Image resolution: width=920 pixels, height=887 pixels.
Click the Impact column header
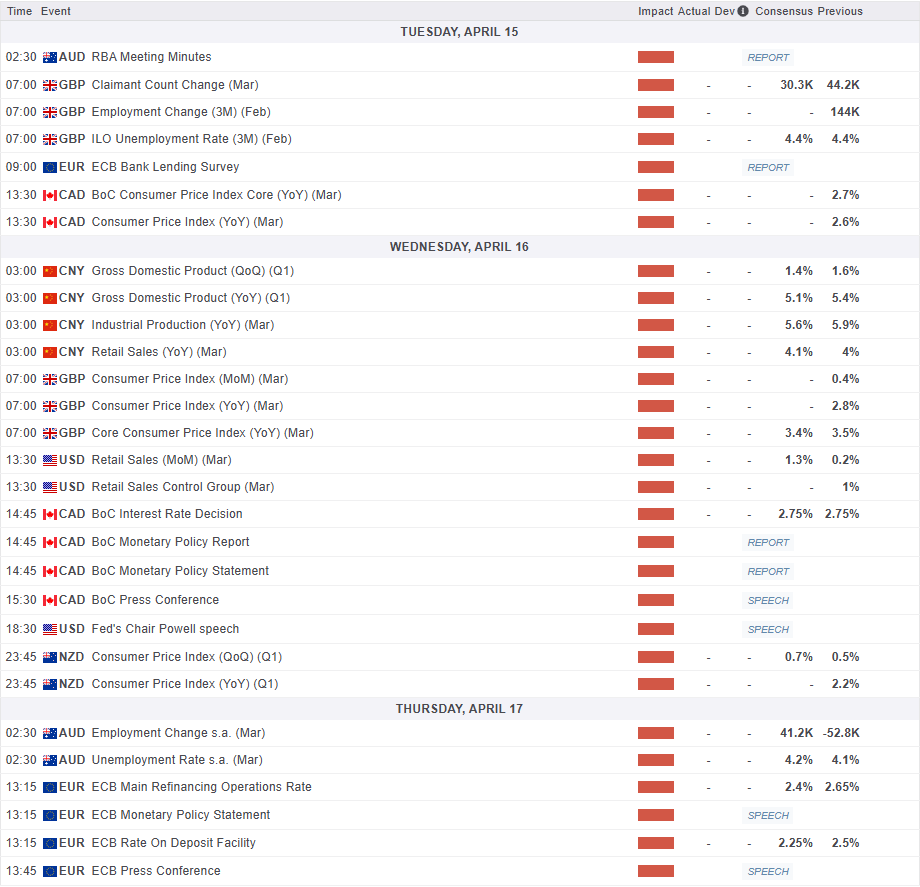coord(655,11)
